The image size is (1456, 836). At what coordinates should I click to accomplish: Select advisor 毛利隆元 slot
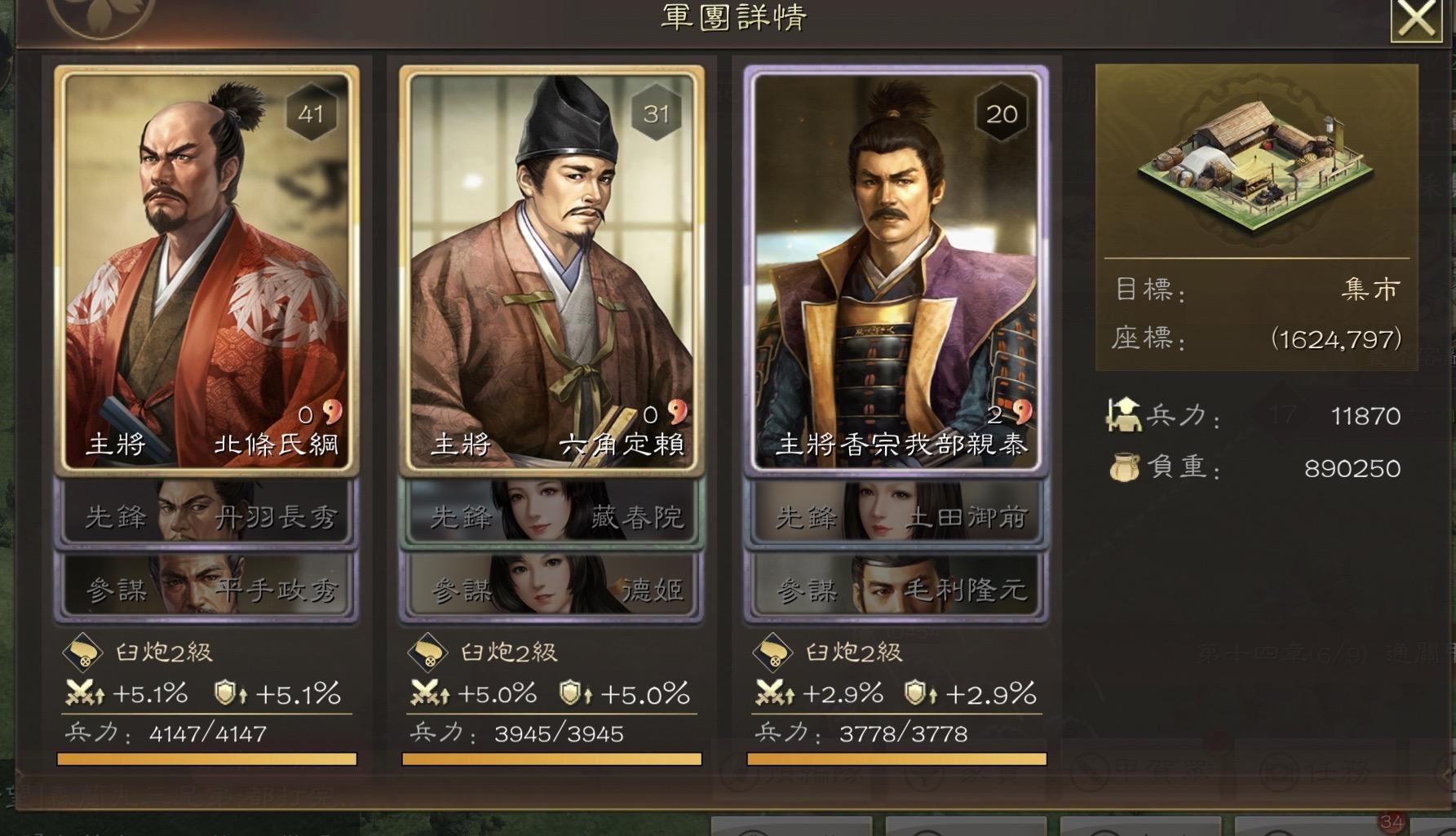(x=896, y=586)
